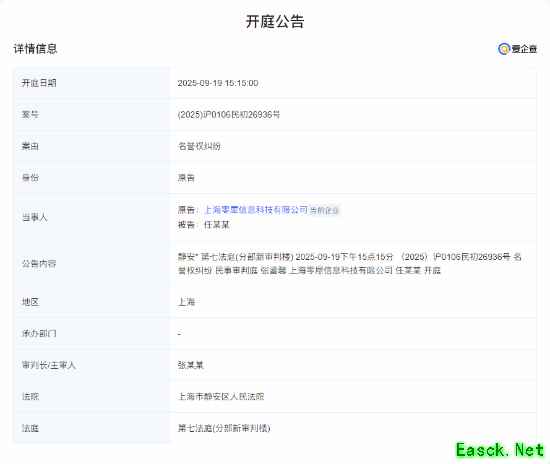
Task: Select the 当前企业 tag
Action: coord(324,210)
